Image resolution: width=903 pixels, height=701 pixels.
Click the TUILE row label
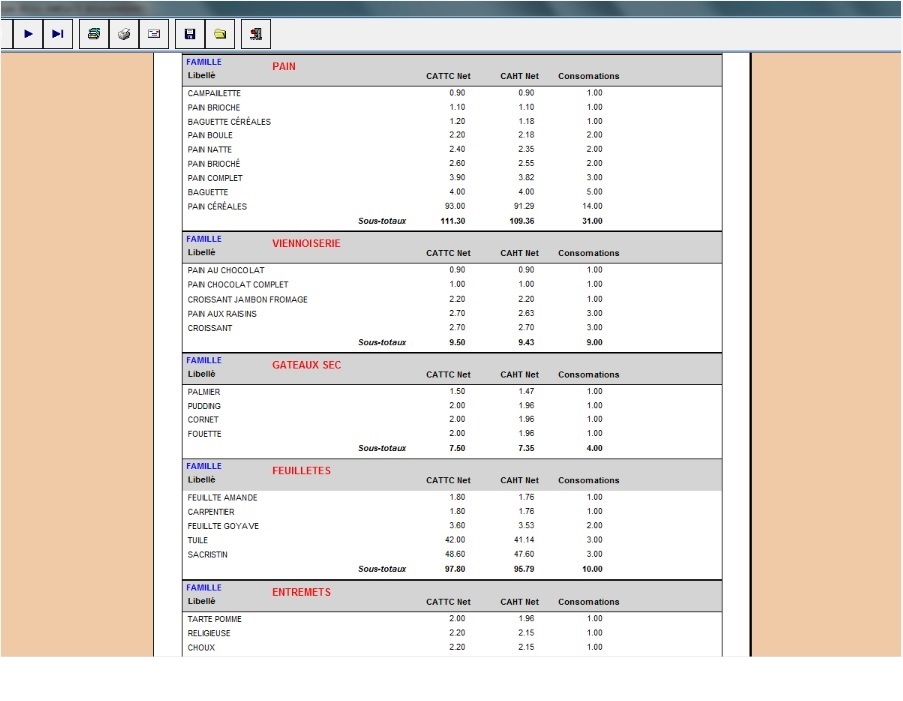(198, 540)
